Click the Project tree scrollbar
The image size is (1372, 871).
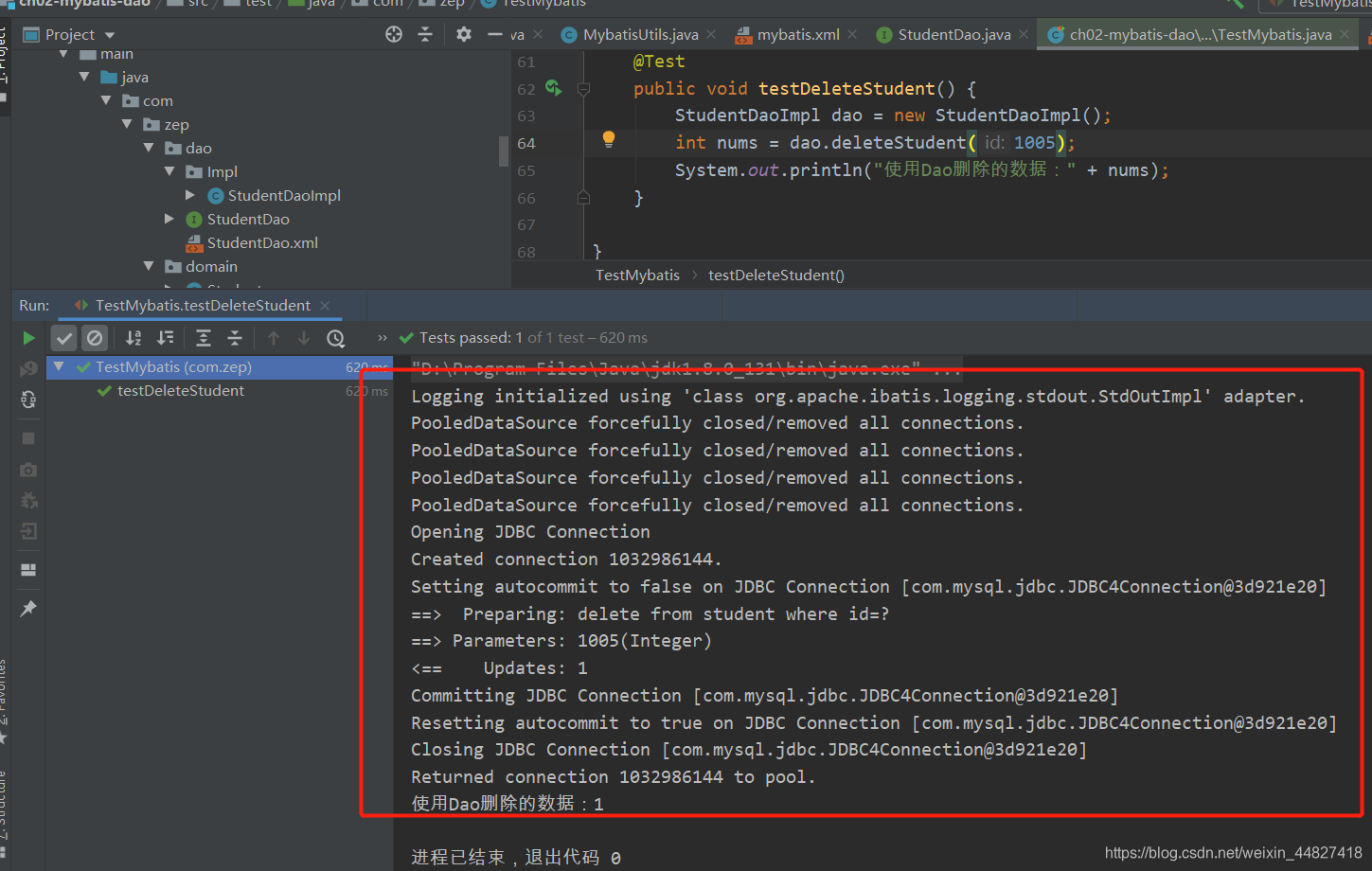[x=504, y=151]
